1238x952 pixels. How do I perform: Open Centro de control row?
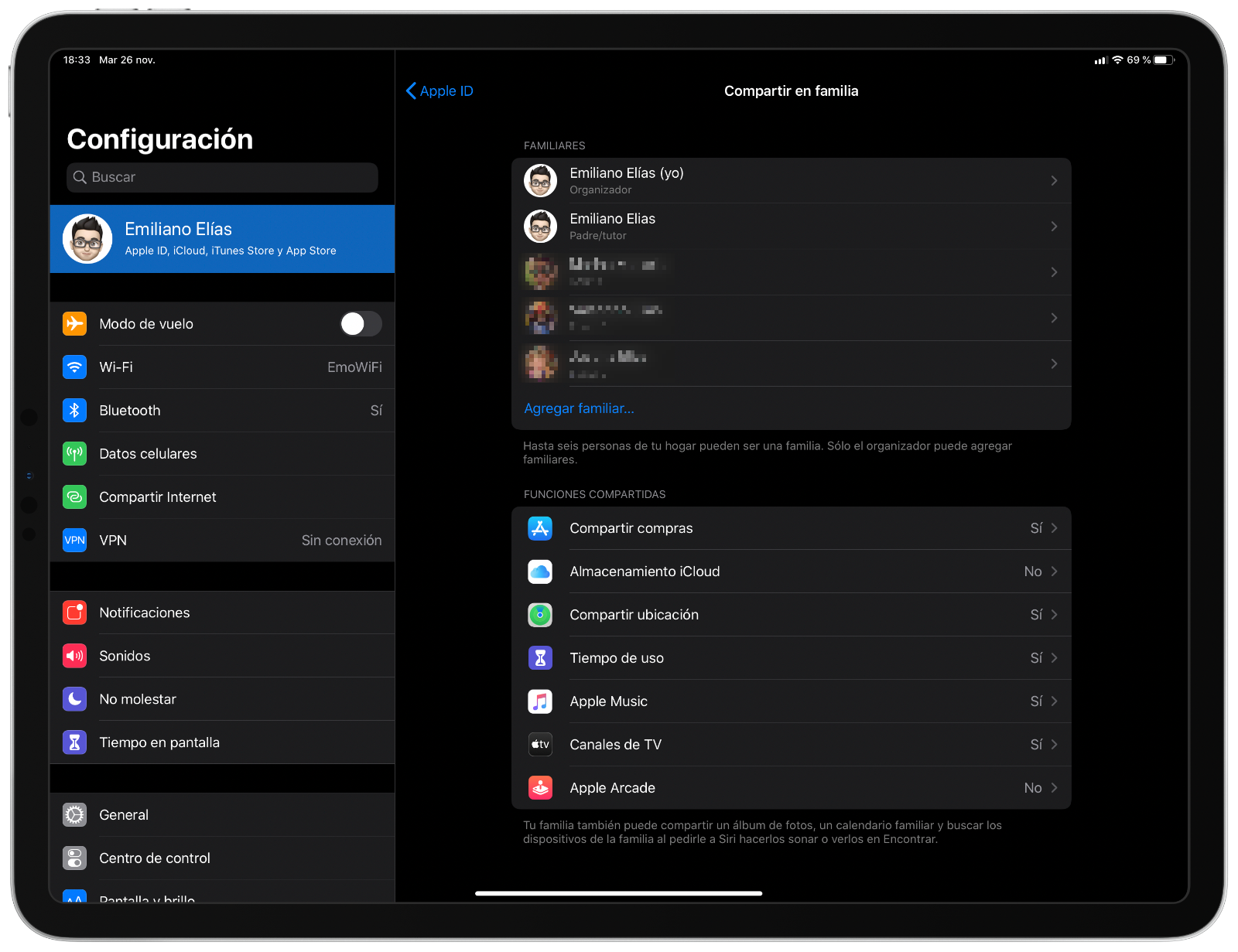tap(222, 858)
